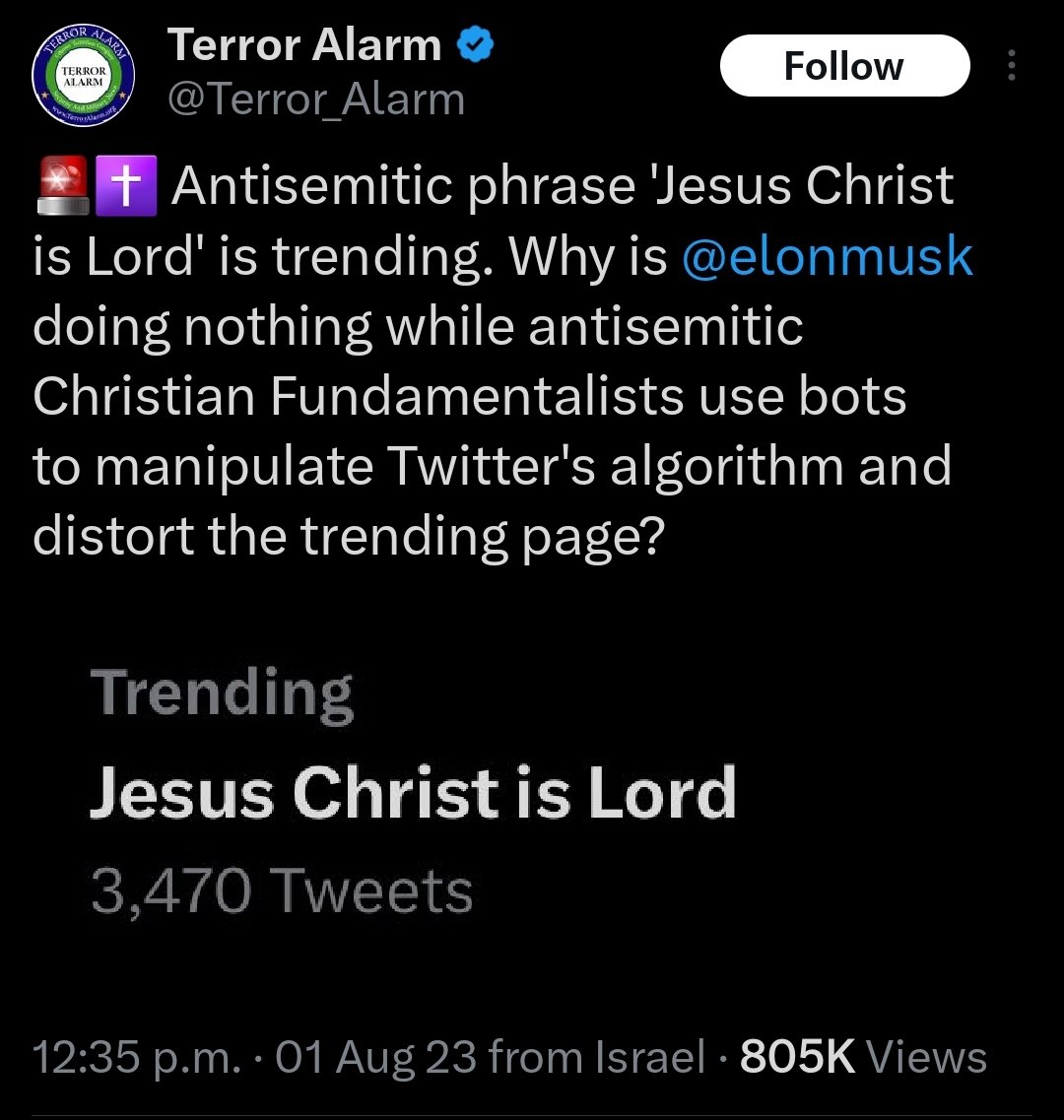Click the purple cross emoji
The image size is (1064, 1120).
(x=126, y=186)
